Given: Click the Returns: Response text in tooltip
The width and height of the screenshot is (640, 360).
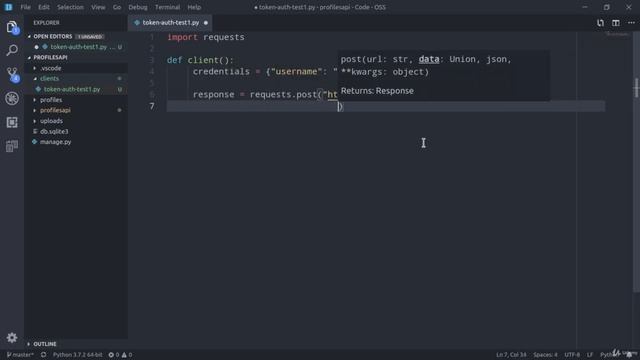Looking at the screenshot, I should [377, 91].
